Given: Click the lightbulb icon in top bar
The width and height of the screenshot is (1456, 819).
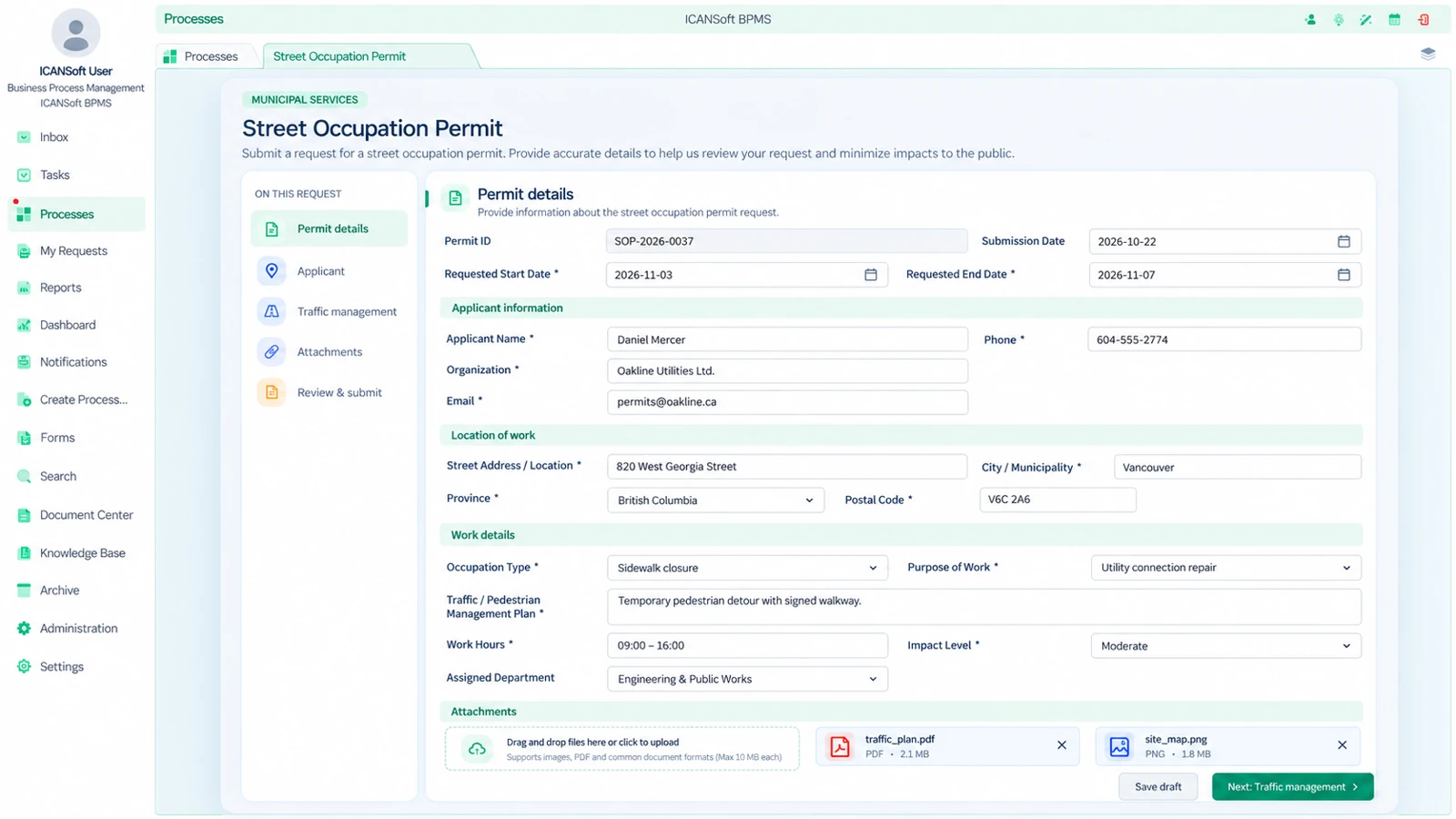Looking at the screenshot, I should click(x=1339, y=19).
